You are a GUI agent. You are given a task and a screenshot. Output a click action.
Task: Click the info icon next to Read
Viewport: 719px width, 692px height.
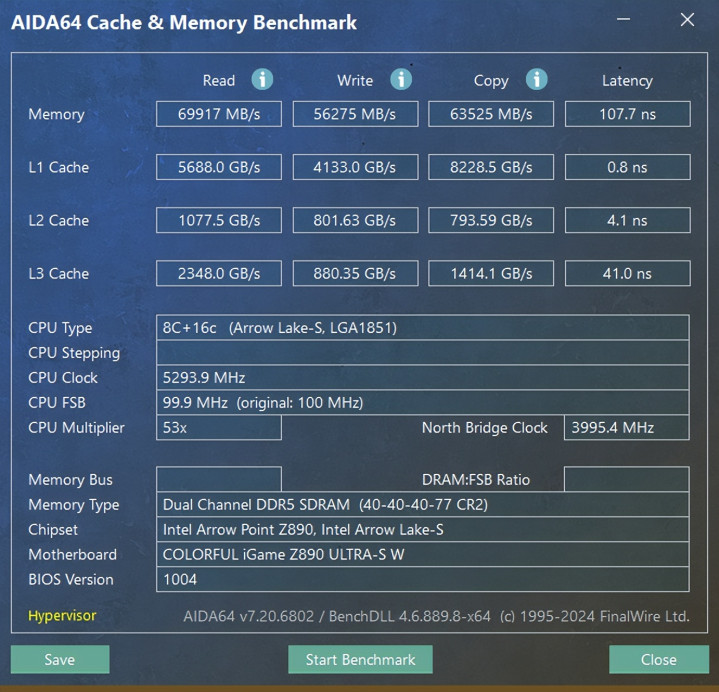click(x=262, y=79)
